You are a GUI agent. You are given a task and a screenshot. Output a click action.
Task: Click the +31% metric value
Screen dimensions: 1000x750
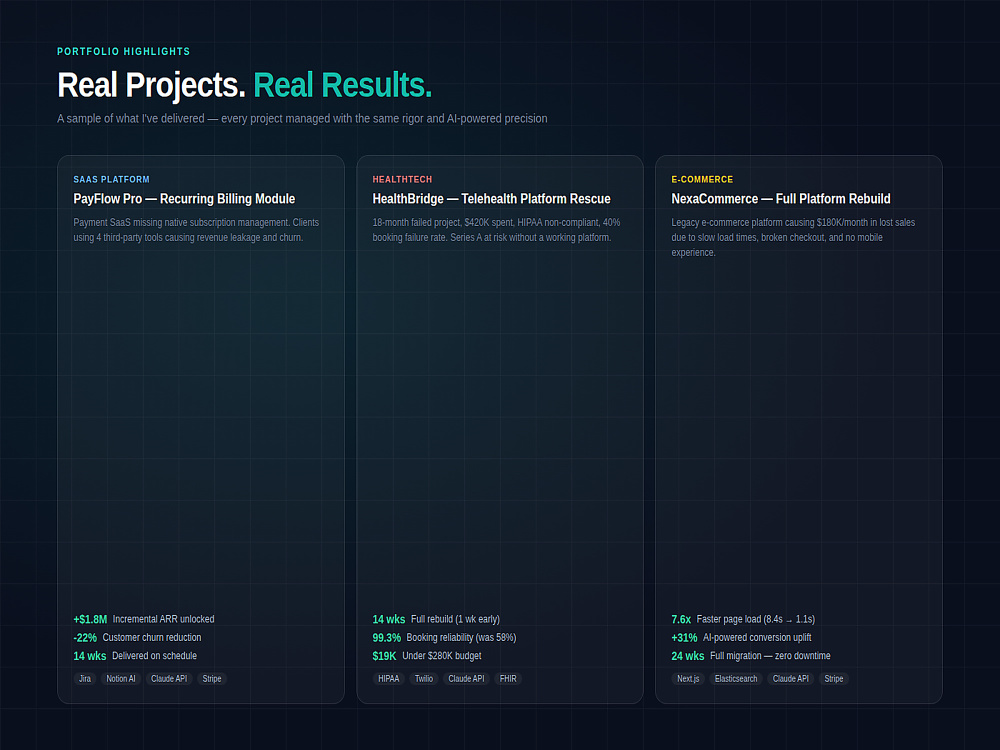[x=684, y=638]
